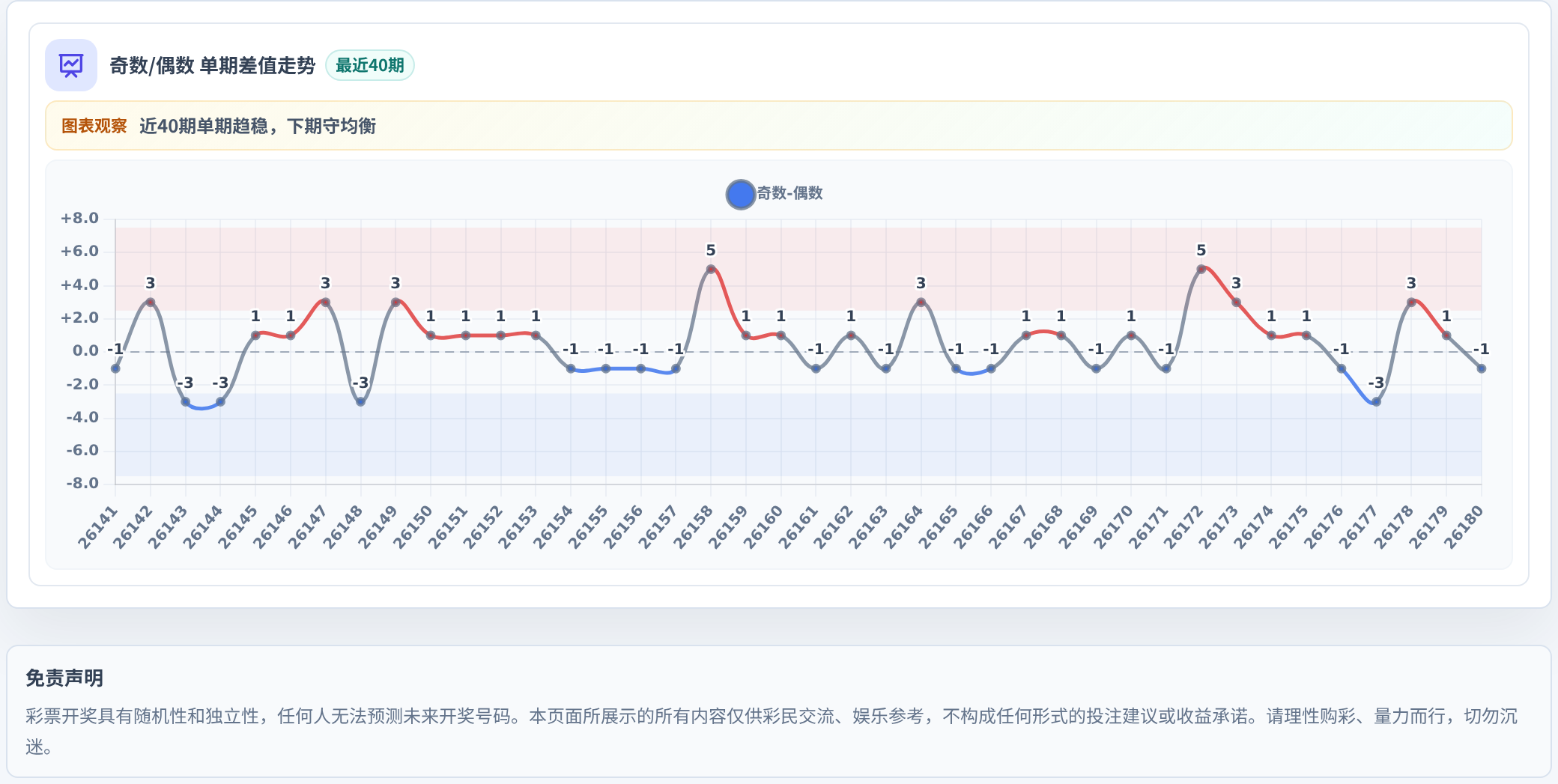The height and width of the screenshot is (784, 1558).
Task: Click the 奇数-偶数 legend text
Action: coord(789,193)
